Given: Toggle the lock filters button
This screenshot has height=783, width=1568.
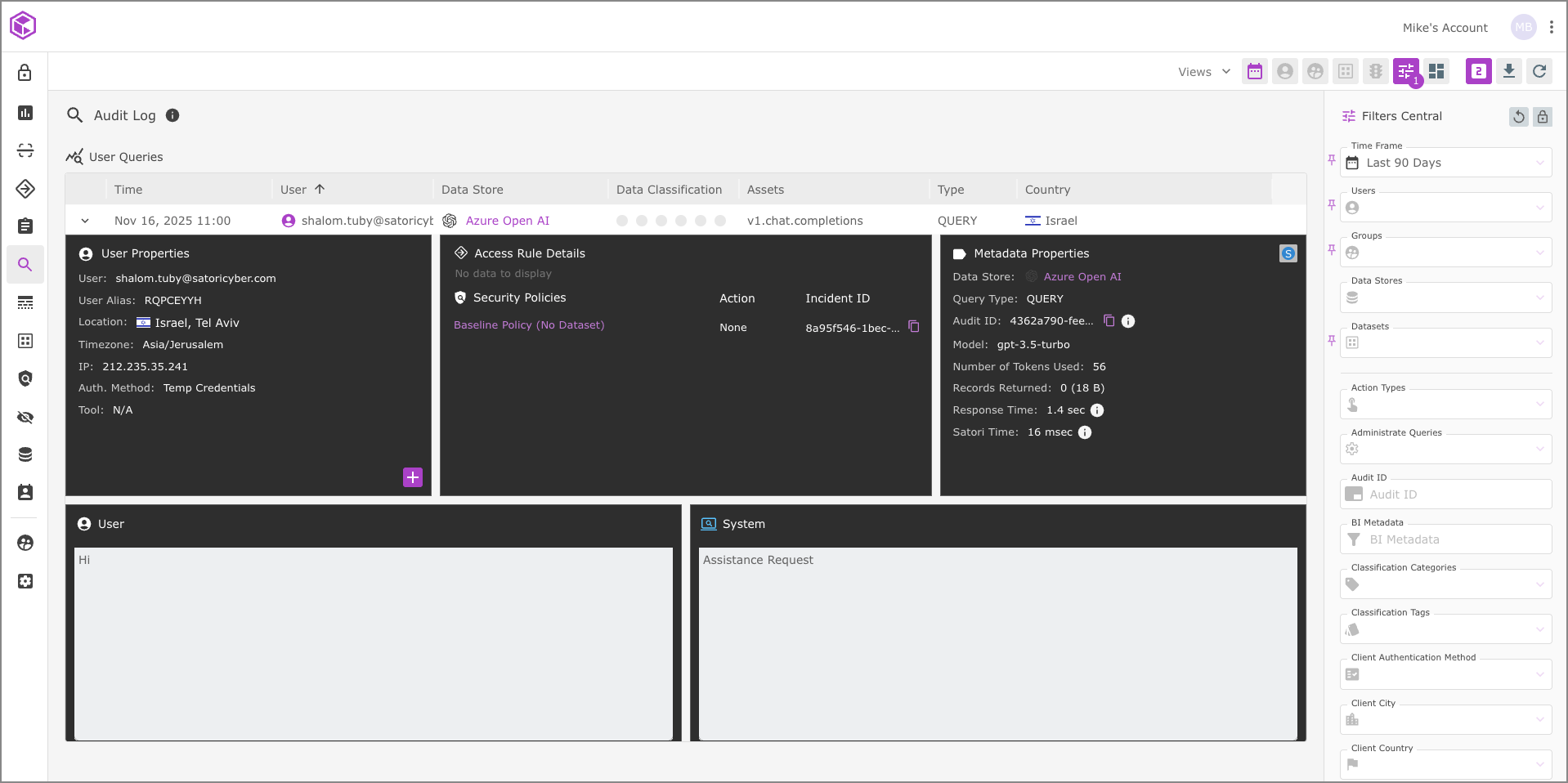Looking at the screenshot, I should 1542,117.
